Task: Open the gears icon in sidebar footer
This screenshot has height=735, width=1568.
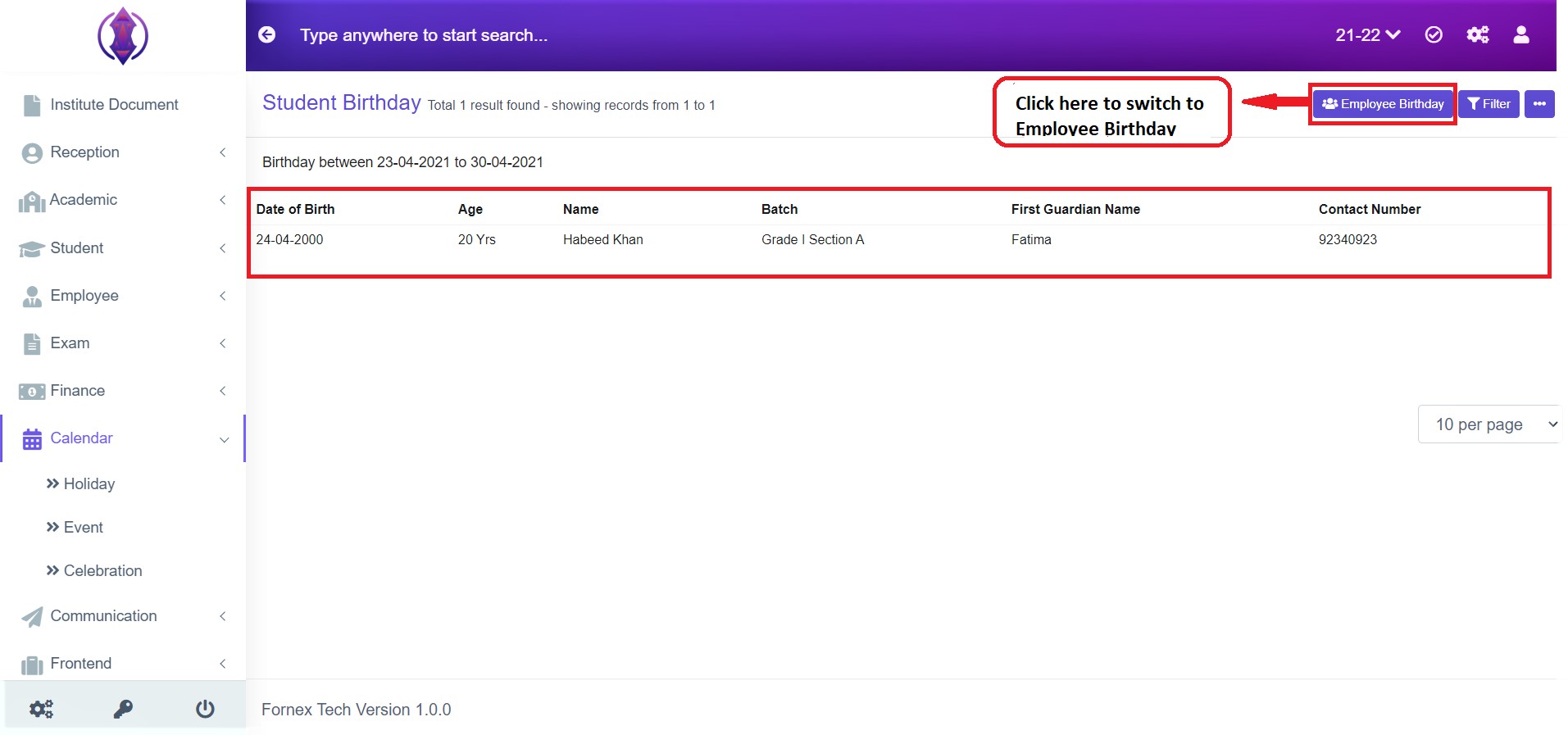Action: tap(41, 709)
